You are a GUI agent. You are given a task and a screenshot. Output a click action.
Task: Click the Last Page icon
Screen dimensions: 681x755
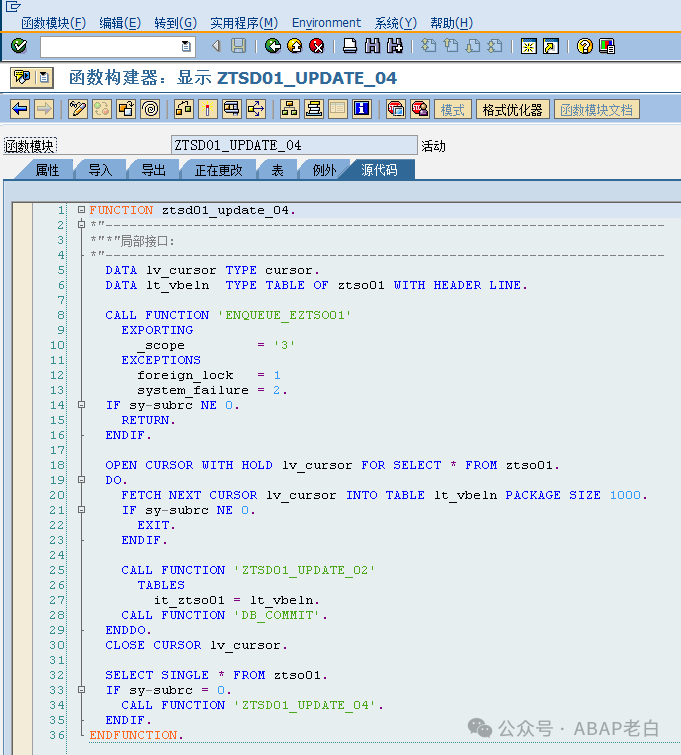[x=495, y=46]
